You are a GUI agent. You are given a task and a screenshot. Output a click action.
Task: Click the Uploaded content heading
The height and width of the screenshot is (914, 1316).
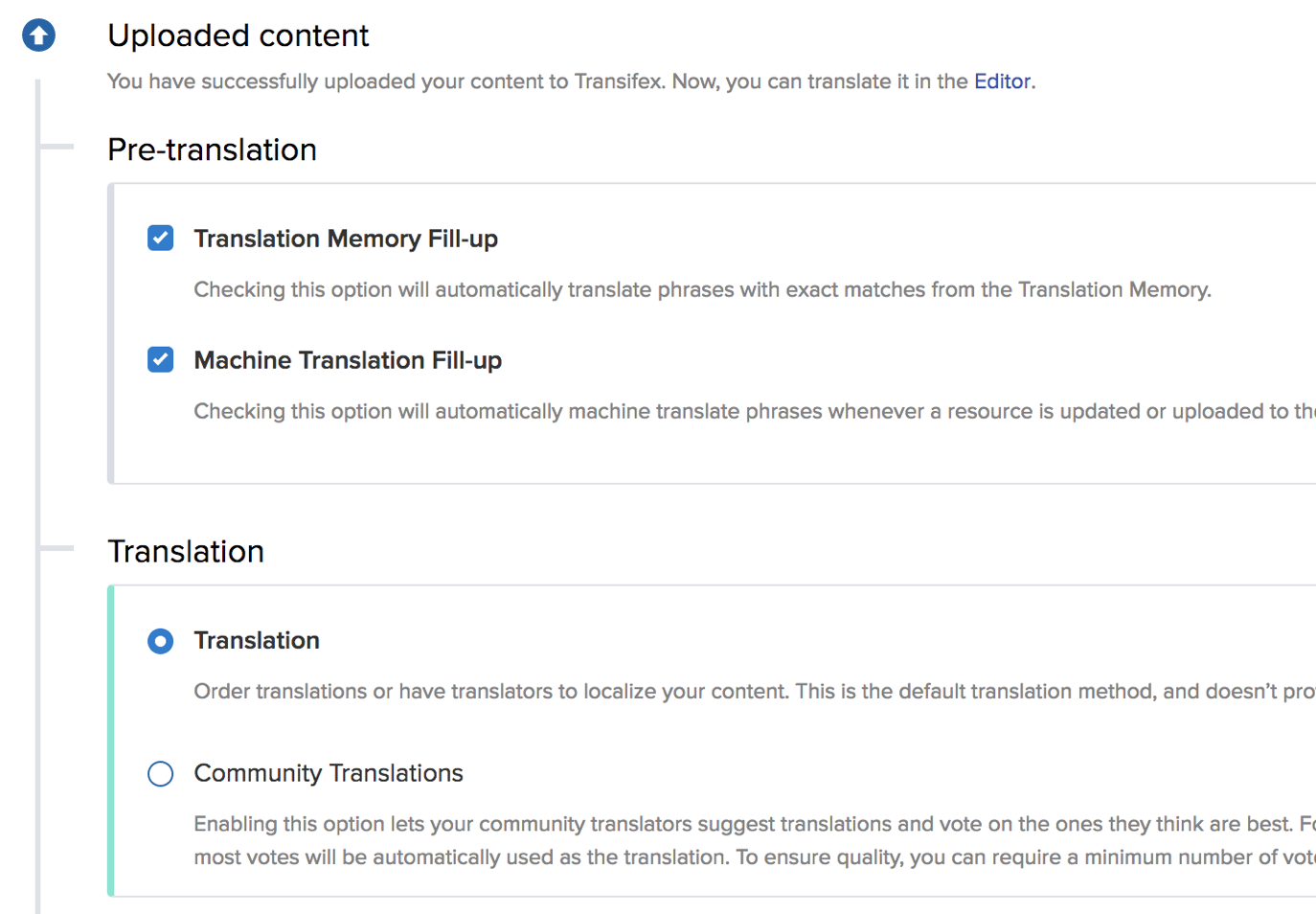(238, 35)
